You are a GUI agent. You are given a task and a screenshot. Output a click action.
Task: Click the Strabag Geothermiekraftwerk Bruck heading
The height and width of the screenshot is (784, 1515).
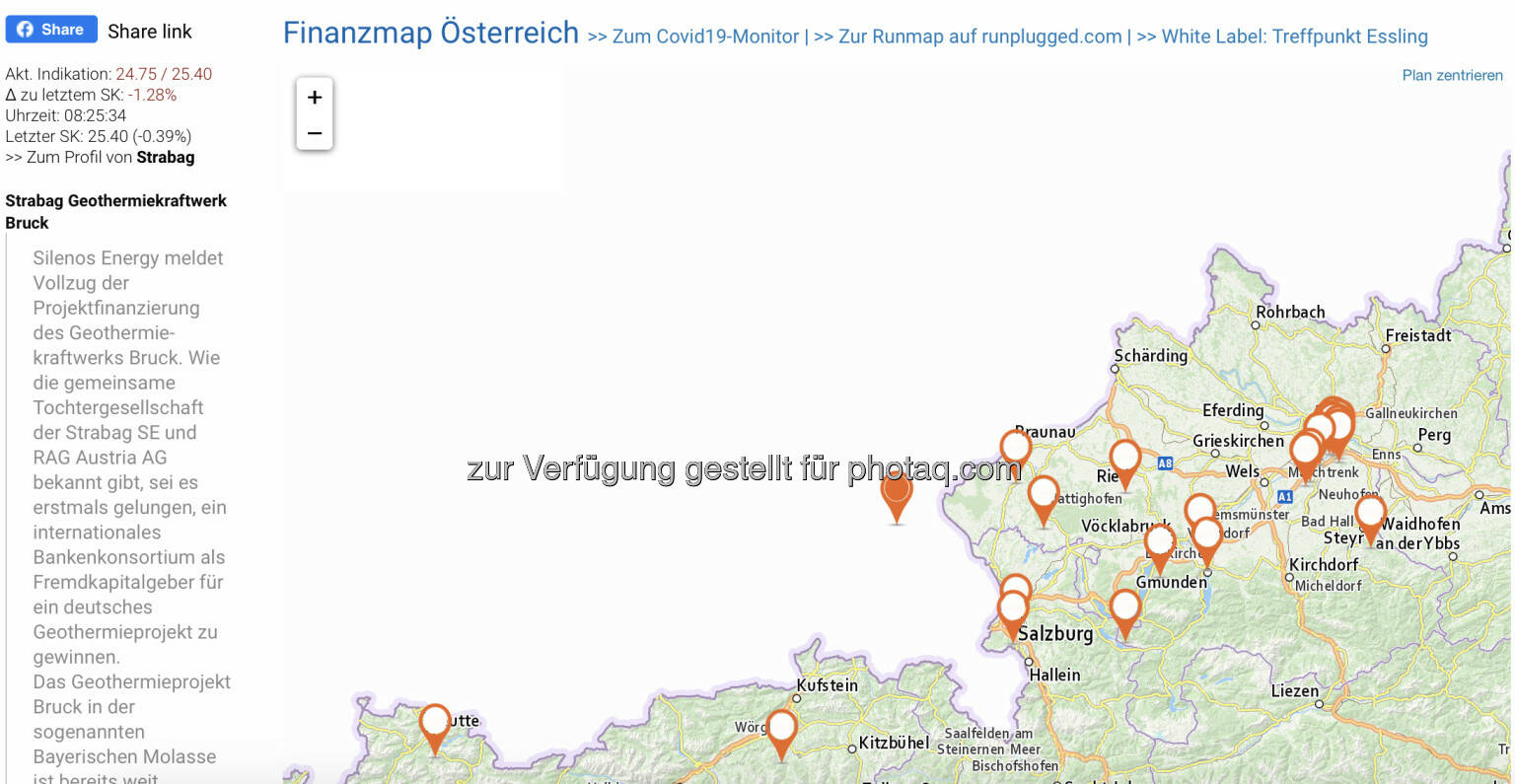[x=115, y=211]
